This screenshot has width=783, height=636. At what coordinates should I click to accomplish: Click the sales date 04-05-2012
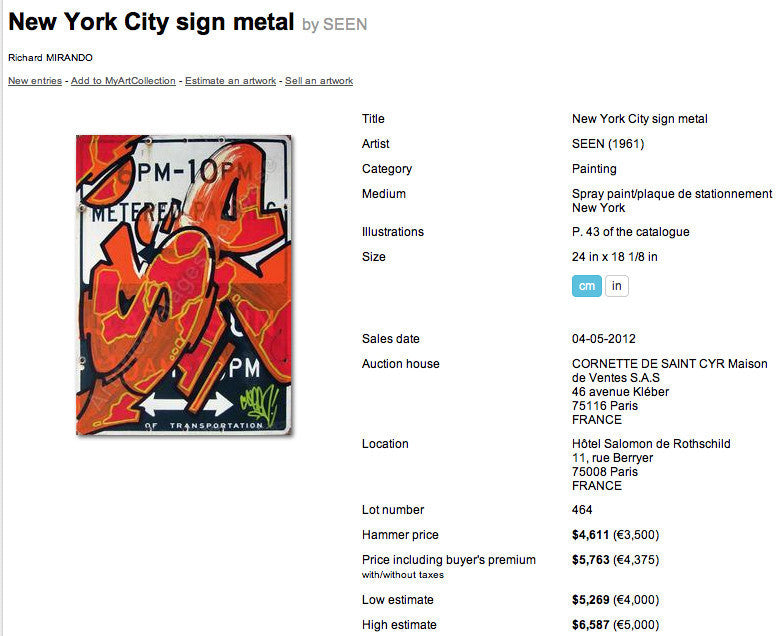point(604,339)
